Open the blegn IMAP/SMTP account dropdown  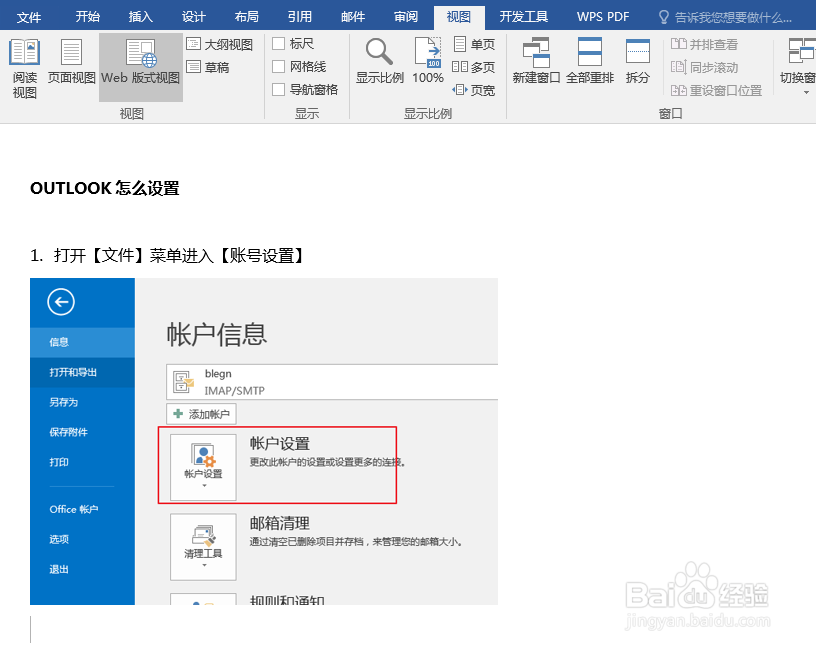332,382
